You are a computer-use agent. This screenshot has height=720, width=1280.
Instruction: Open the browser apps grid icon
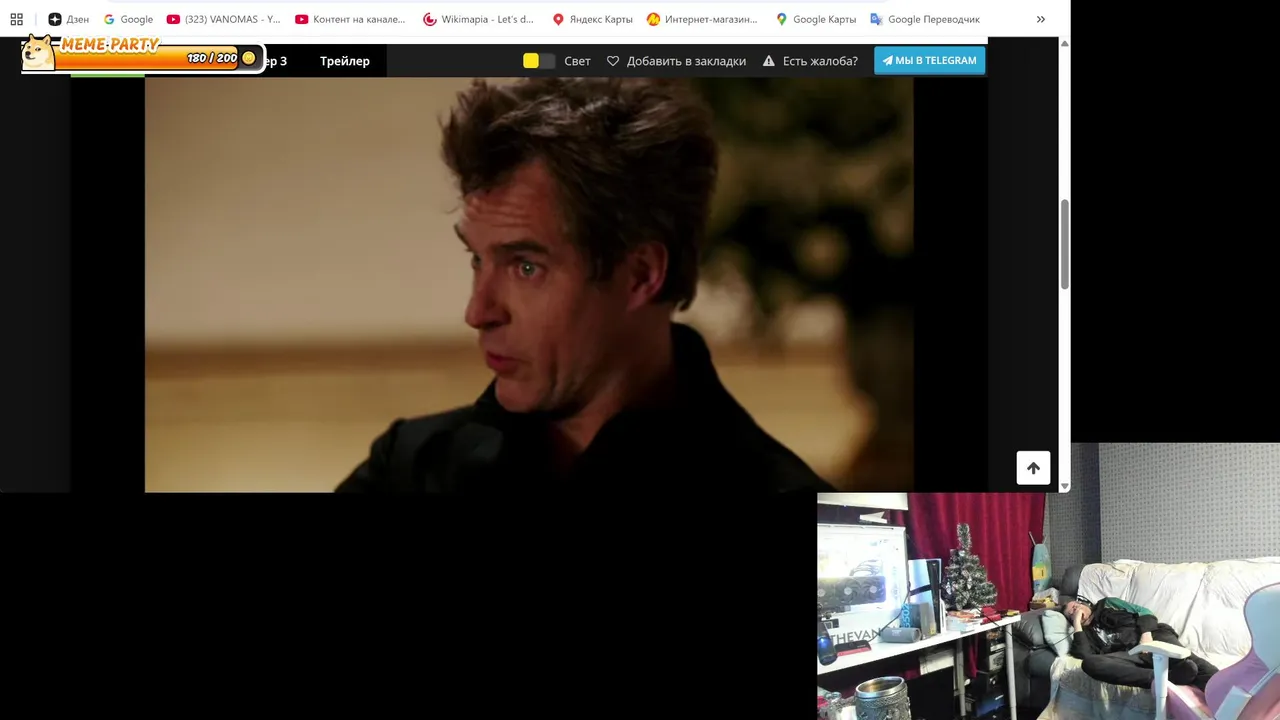pyautogui.click(x=16, y=19)
